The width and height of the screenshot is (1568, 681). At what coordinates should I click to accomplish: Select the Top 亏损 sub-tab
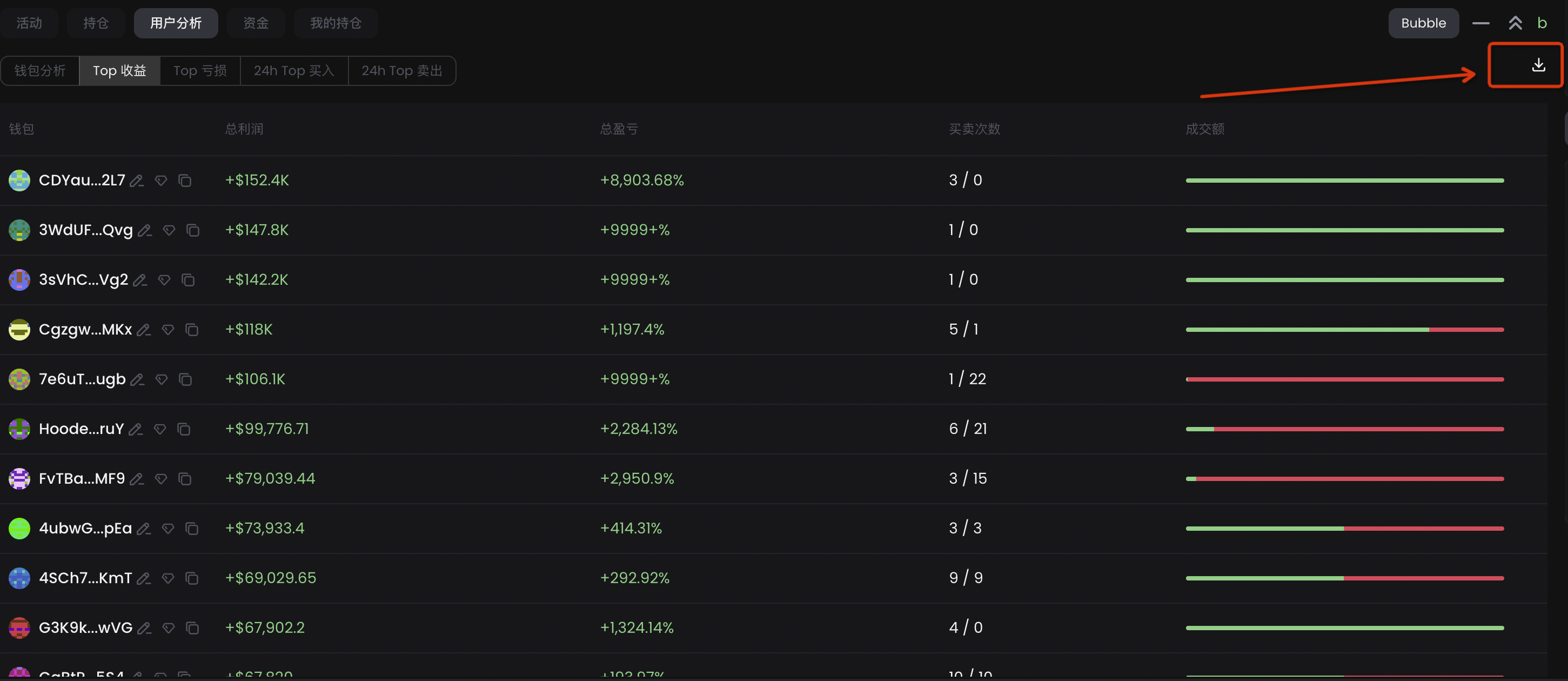coord(200,71)
